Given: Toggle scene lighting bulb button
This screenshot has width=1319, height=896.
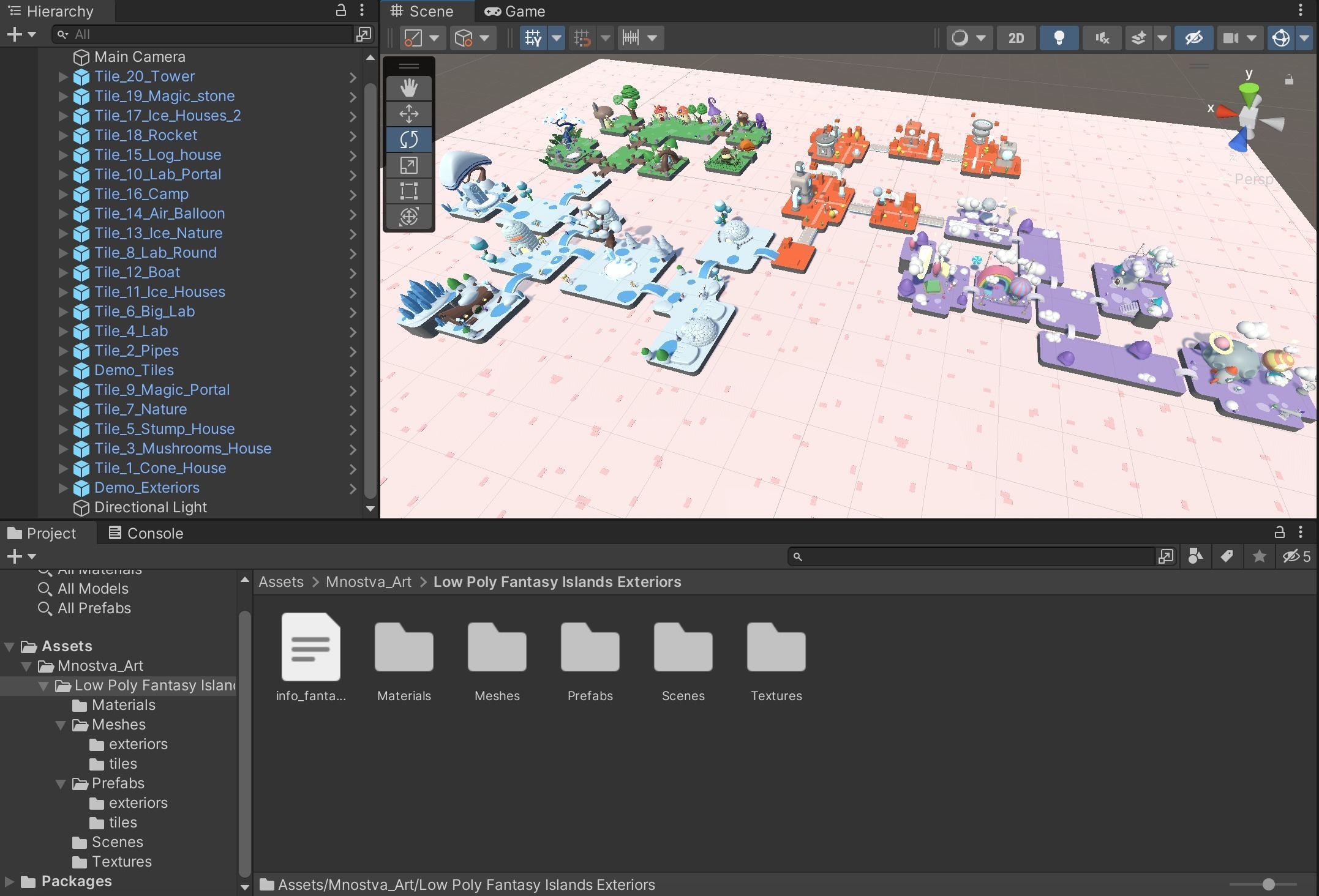Looking at the screenshot, I should point(1059,38).
